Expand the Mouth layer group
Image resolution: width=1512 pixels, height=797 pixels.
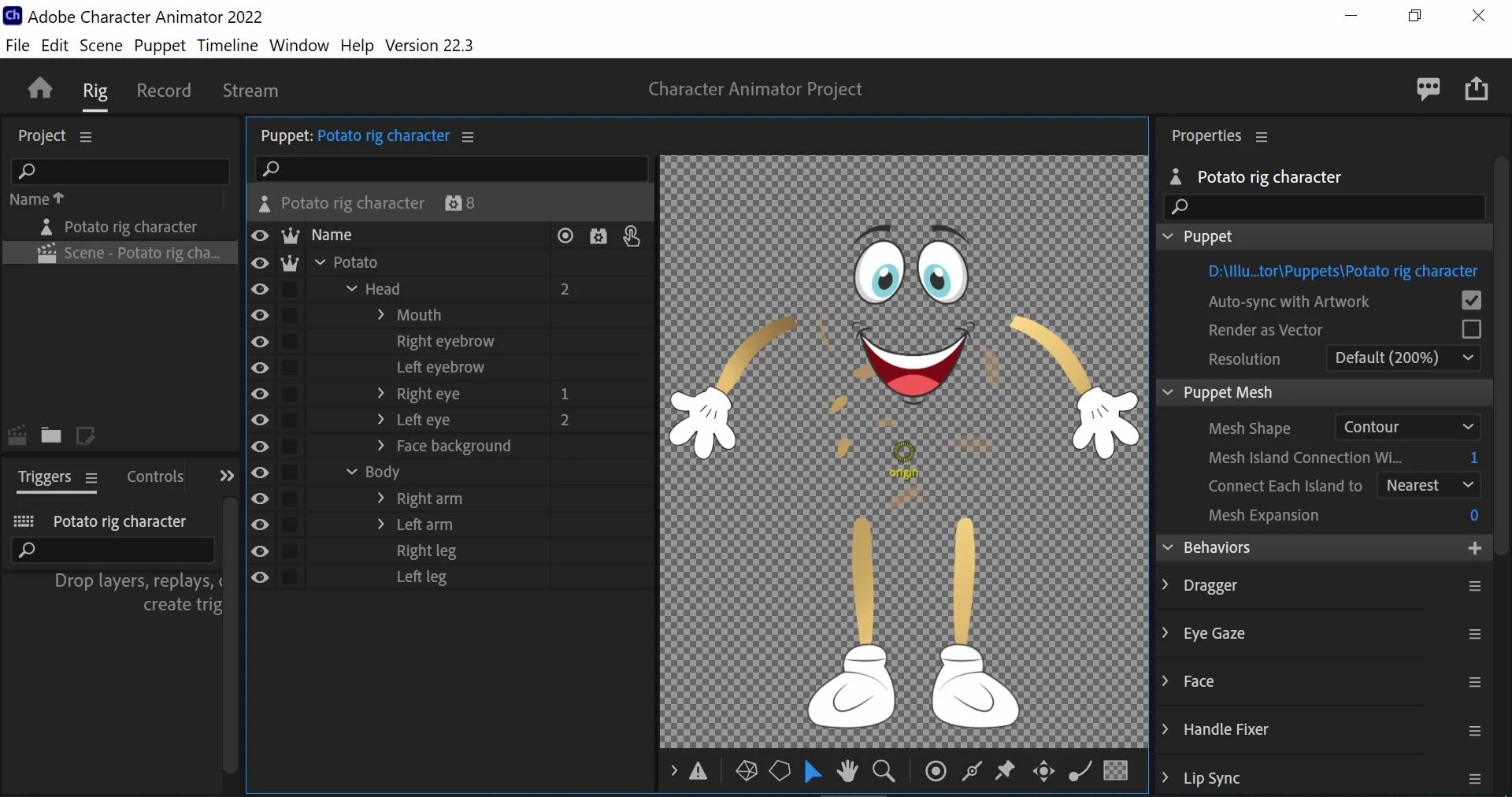pyautogui.click(x=381, y=315)
